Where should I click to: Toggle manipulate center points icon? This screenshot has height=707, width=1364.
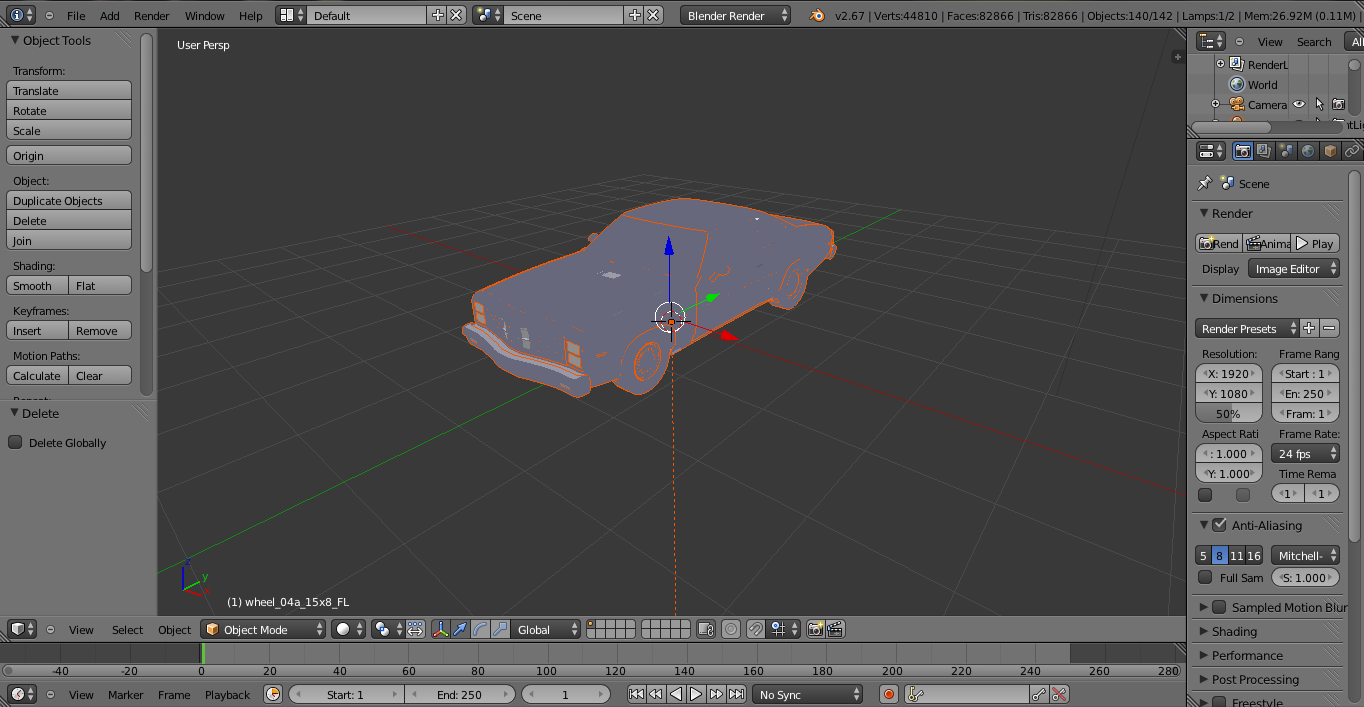[x=414, y=629]
